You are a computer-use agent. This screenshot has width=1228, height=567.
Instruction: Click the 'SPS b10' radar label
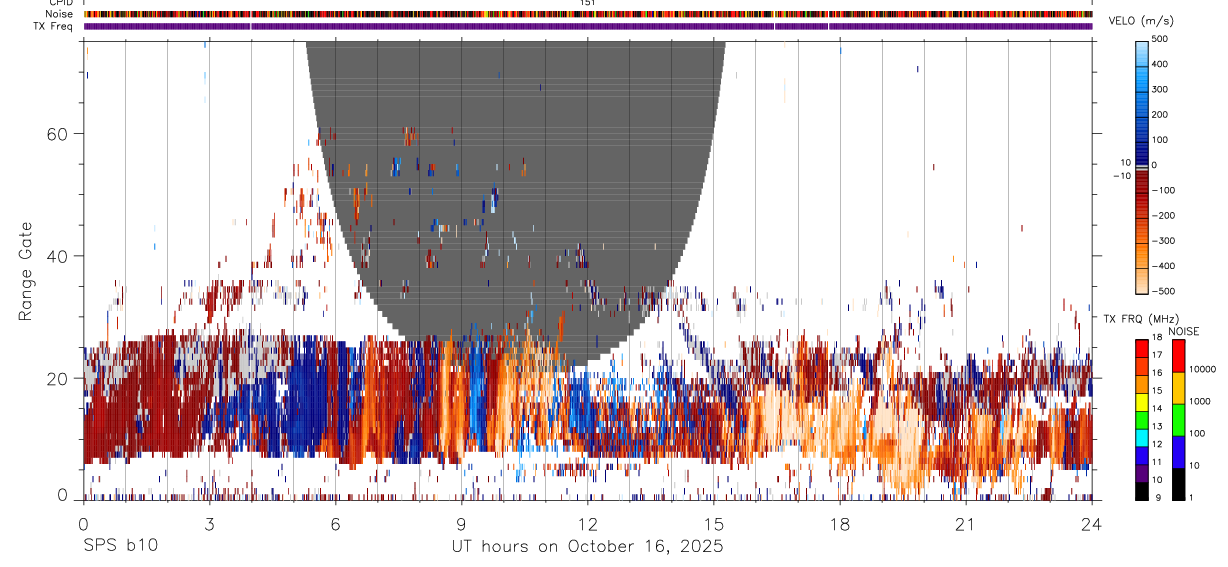point(119,547)
